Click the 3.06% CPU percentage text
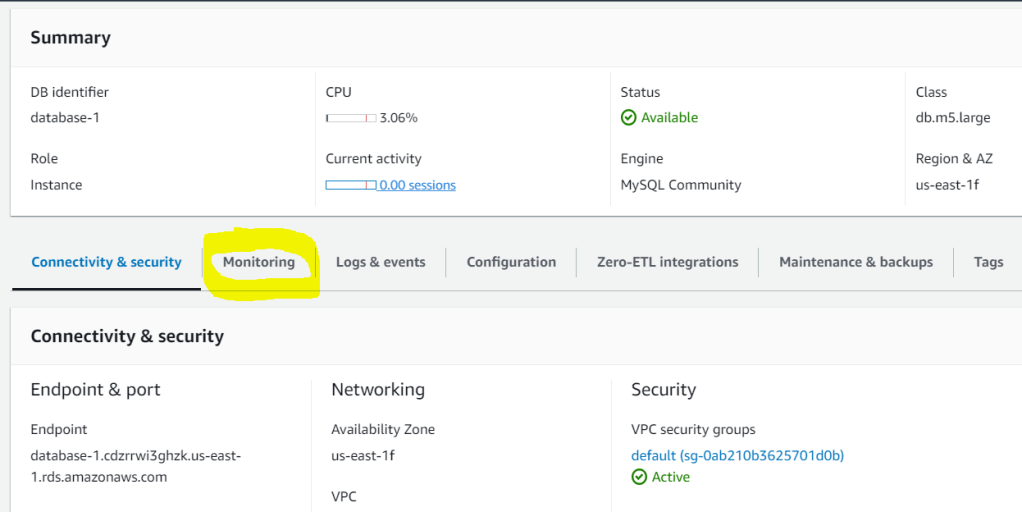Image resolution: width=1022 pixels, height=512 pixels. pyautogui.click(x=398, y=118)
